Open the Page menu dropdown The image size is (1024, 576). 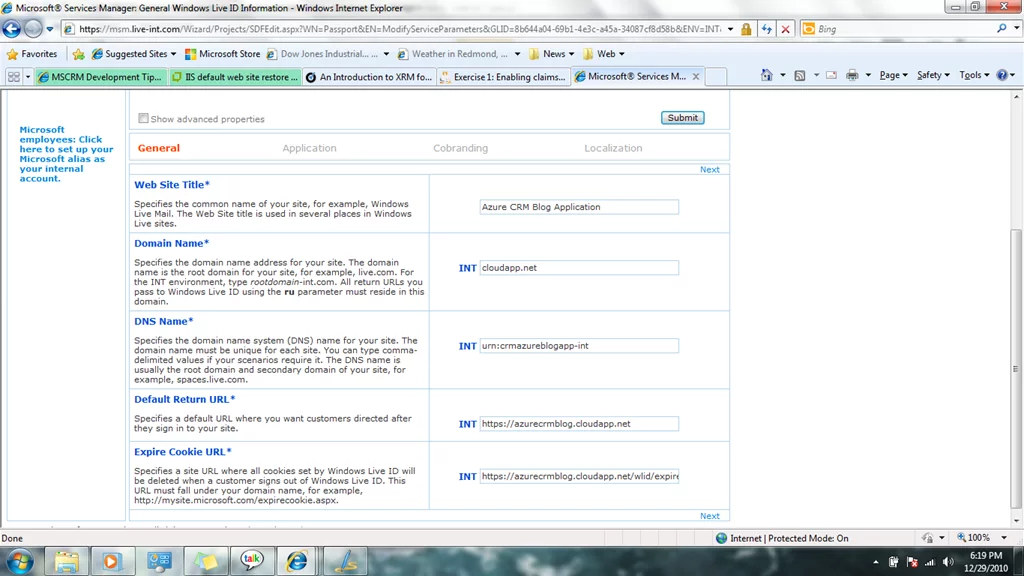[893, 75]
